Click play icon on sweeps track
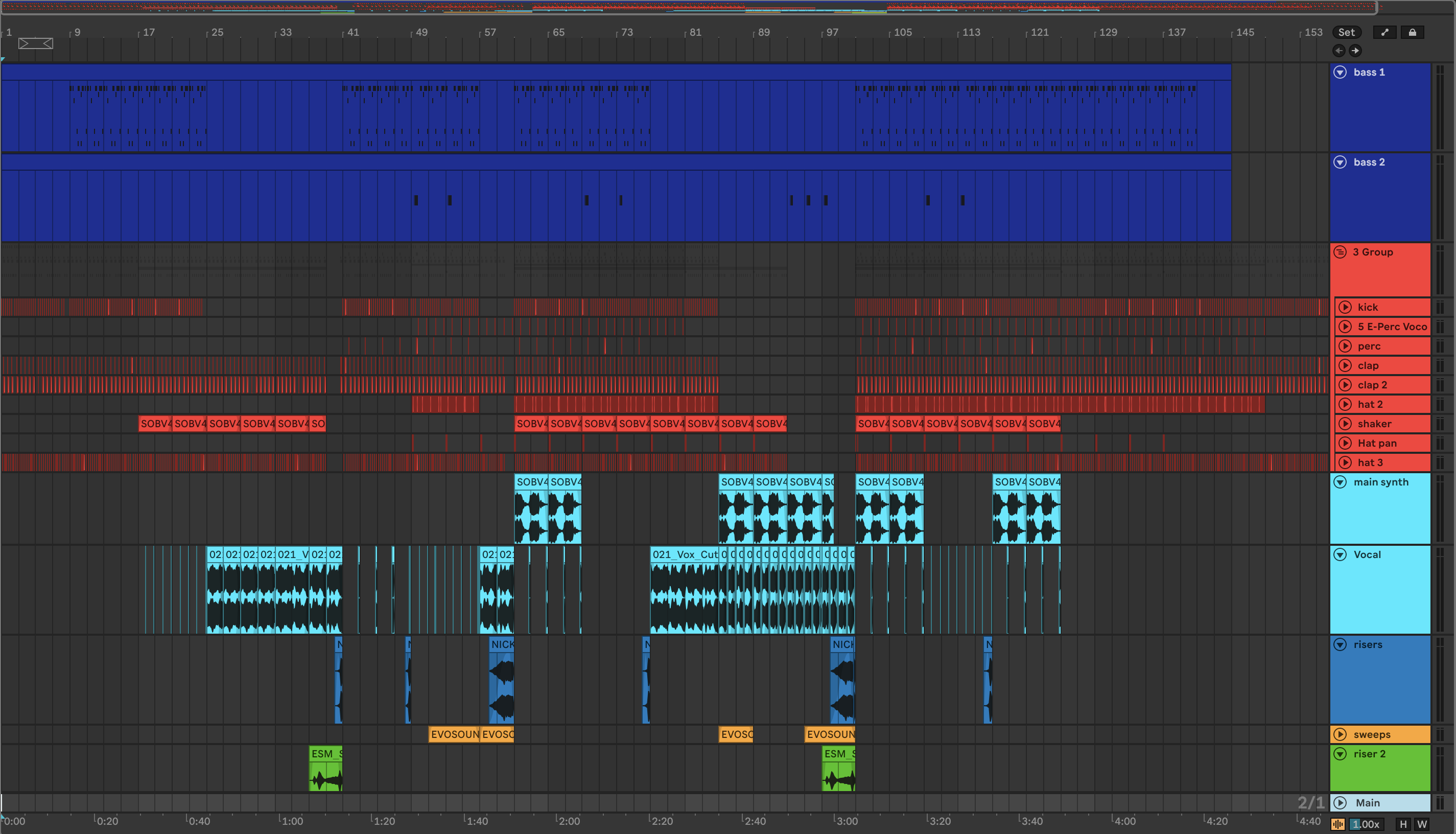This screenshot has width=1456, height=834. tap(1340, 734)
